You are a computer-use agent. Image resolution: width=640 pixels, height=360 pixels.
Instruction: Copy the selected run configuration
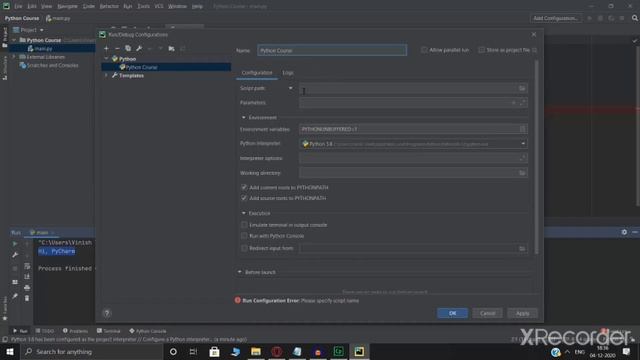click(x=128, y=49)
